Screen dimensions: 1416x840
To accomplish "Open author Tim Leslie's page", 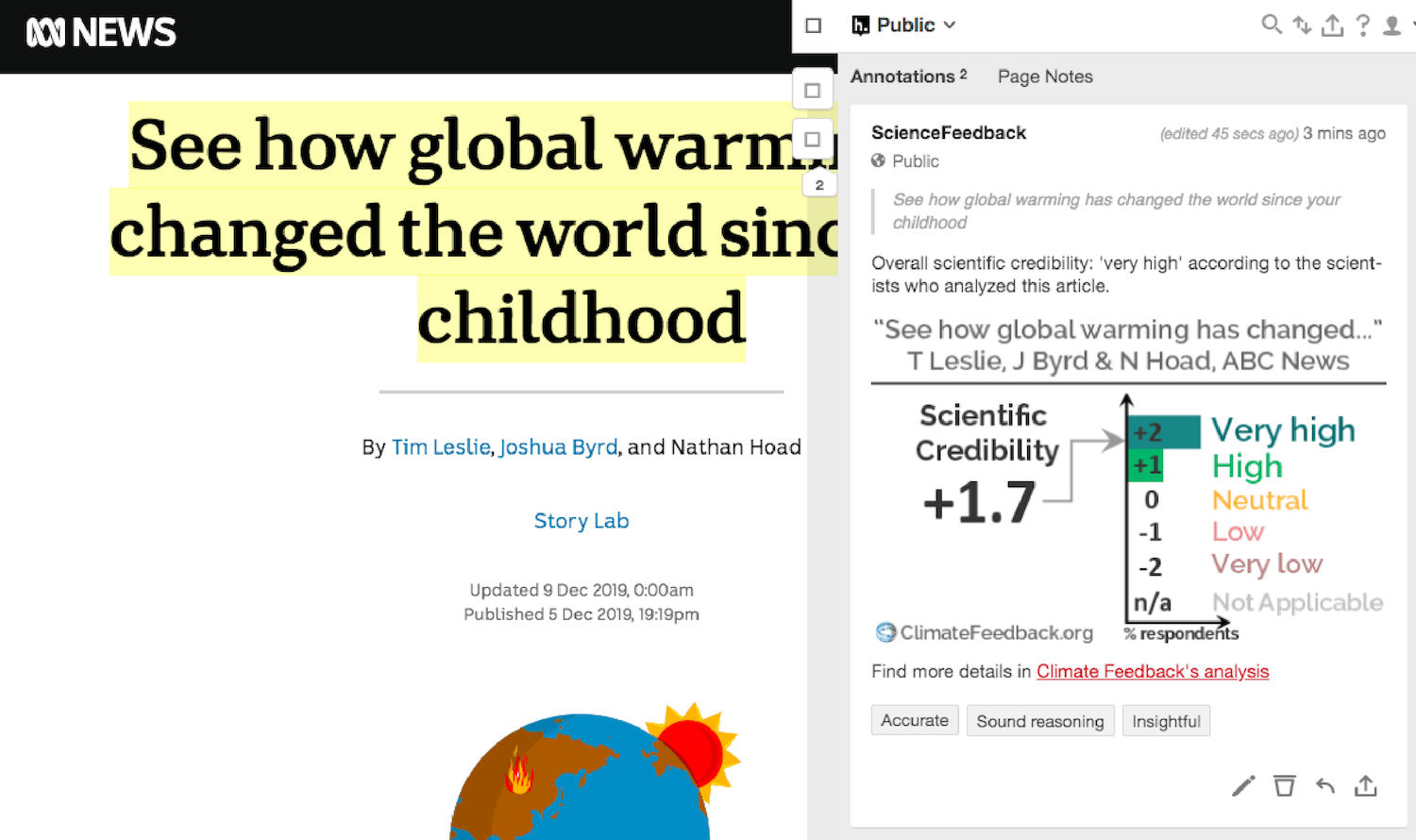I will [x=441, y=446].
